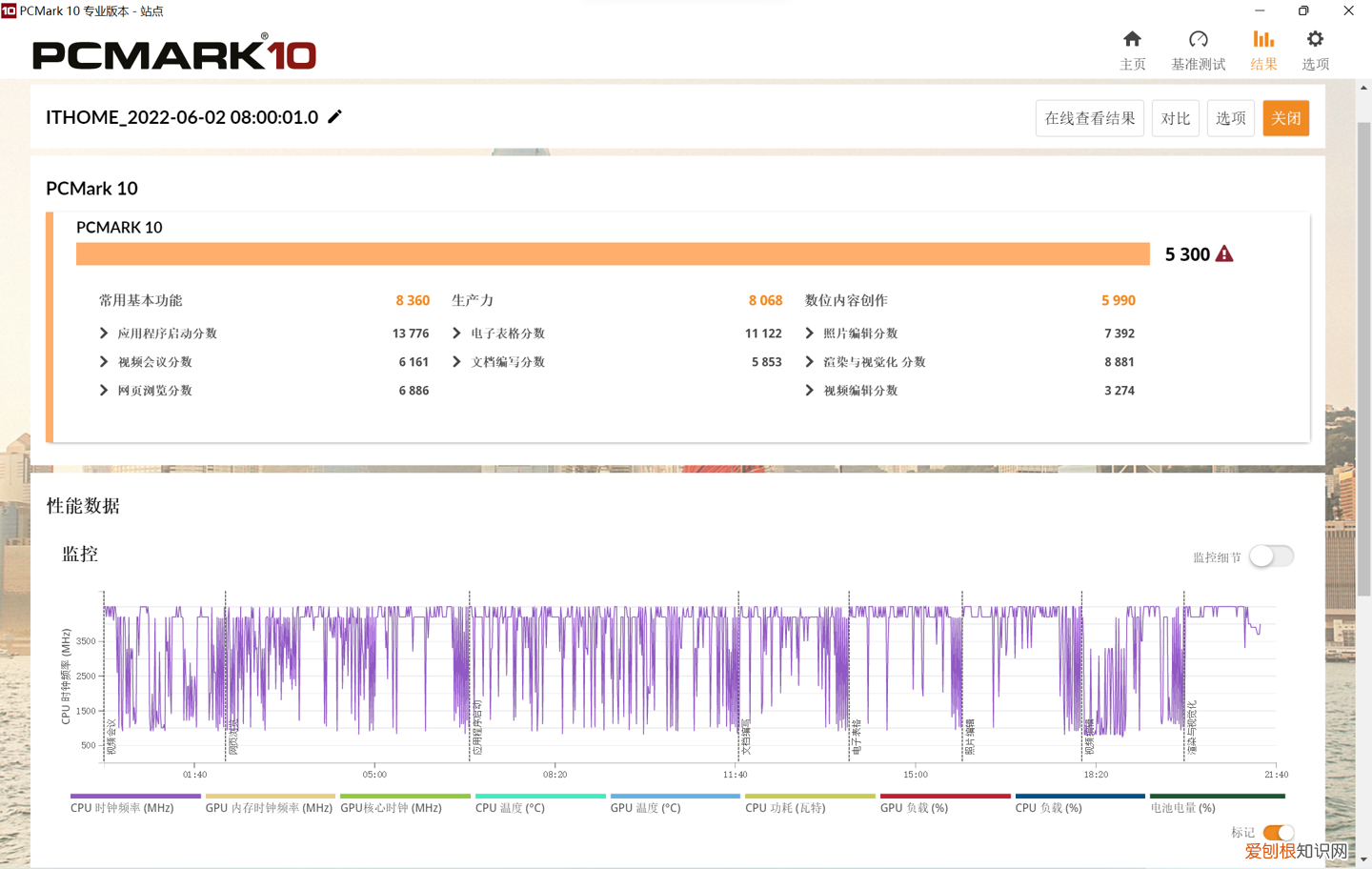1372x869 pixels.
Task: Turn off the 标记 toggle
Action: tap(1278, 833)
